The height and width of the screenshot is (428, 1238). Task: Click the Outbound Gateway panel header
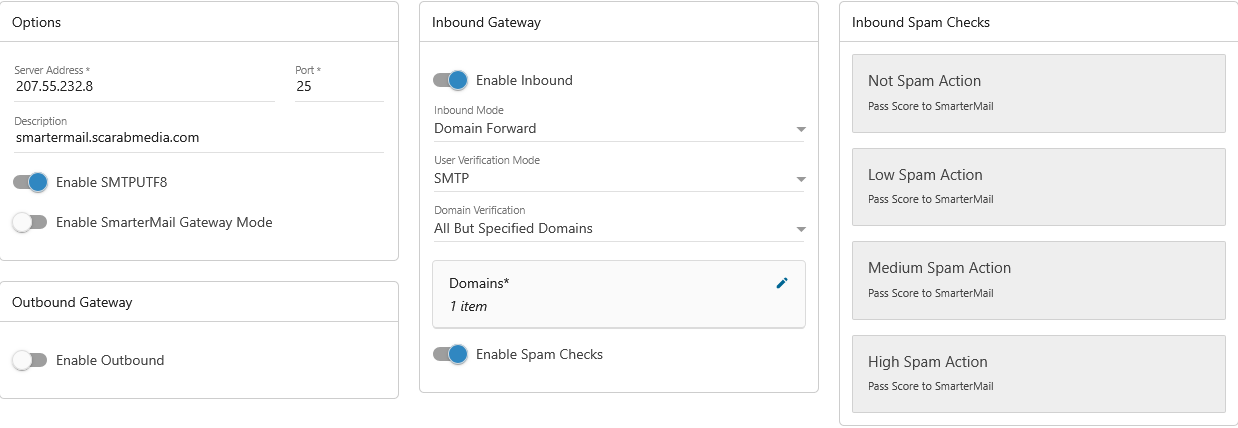coord(199,301)
